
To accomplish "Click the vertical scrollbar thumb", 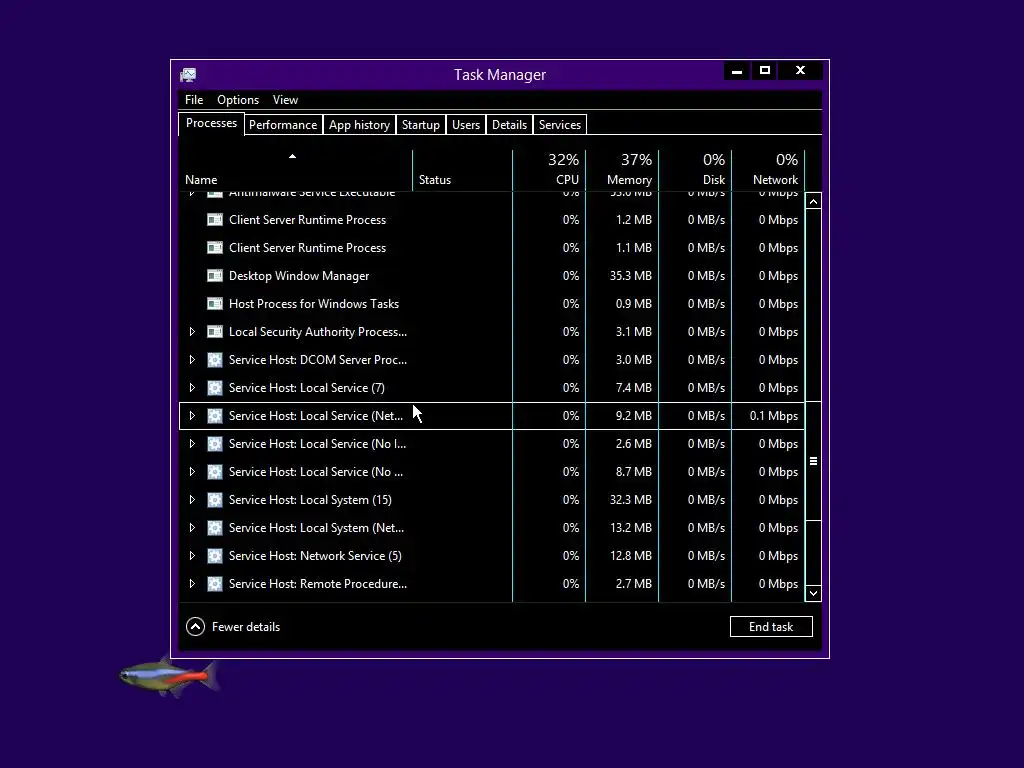I will pyautogui.click(x=813, y=461).
